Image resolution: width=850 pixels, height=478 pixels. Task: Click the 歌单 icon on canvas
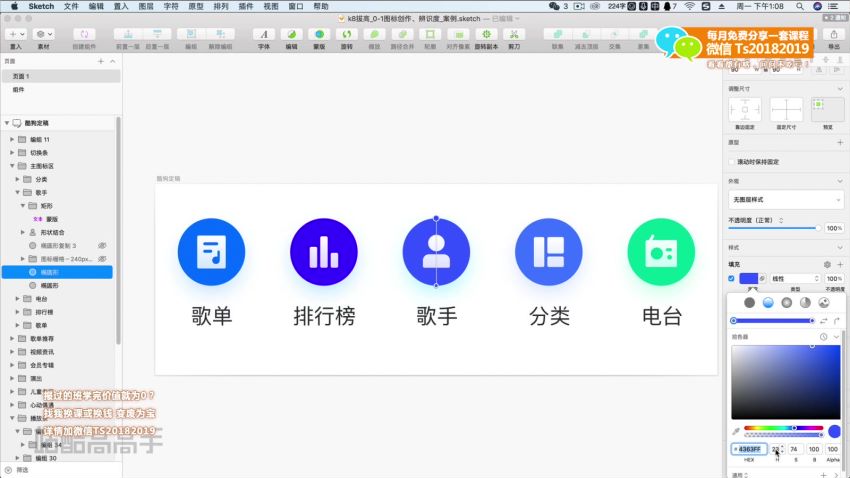tap(211, 252)
